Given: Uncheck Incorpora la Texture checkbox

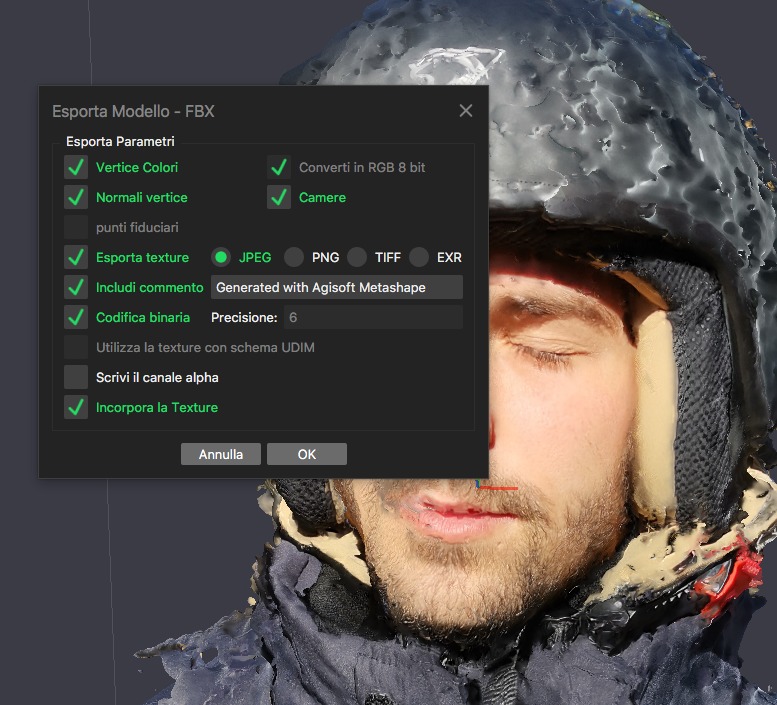Looking at the screenshot, I should (76, 407).
